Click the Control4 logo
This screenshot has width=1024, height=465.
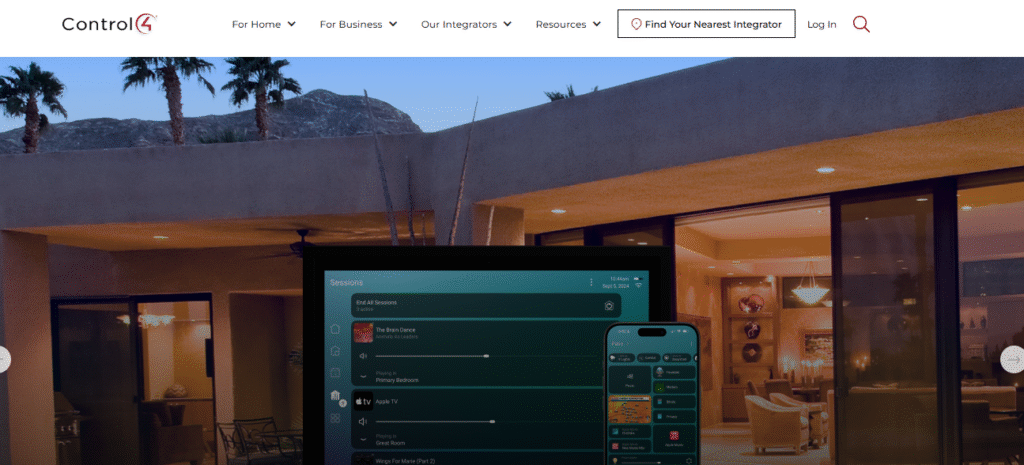(110, 24)
